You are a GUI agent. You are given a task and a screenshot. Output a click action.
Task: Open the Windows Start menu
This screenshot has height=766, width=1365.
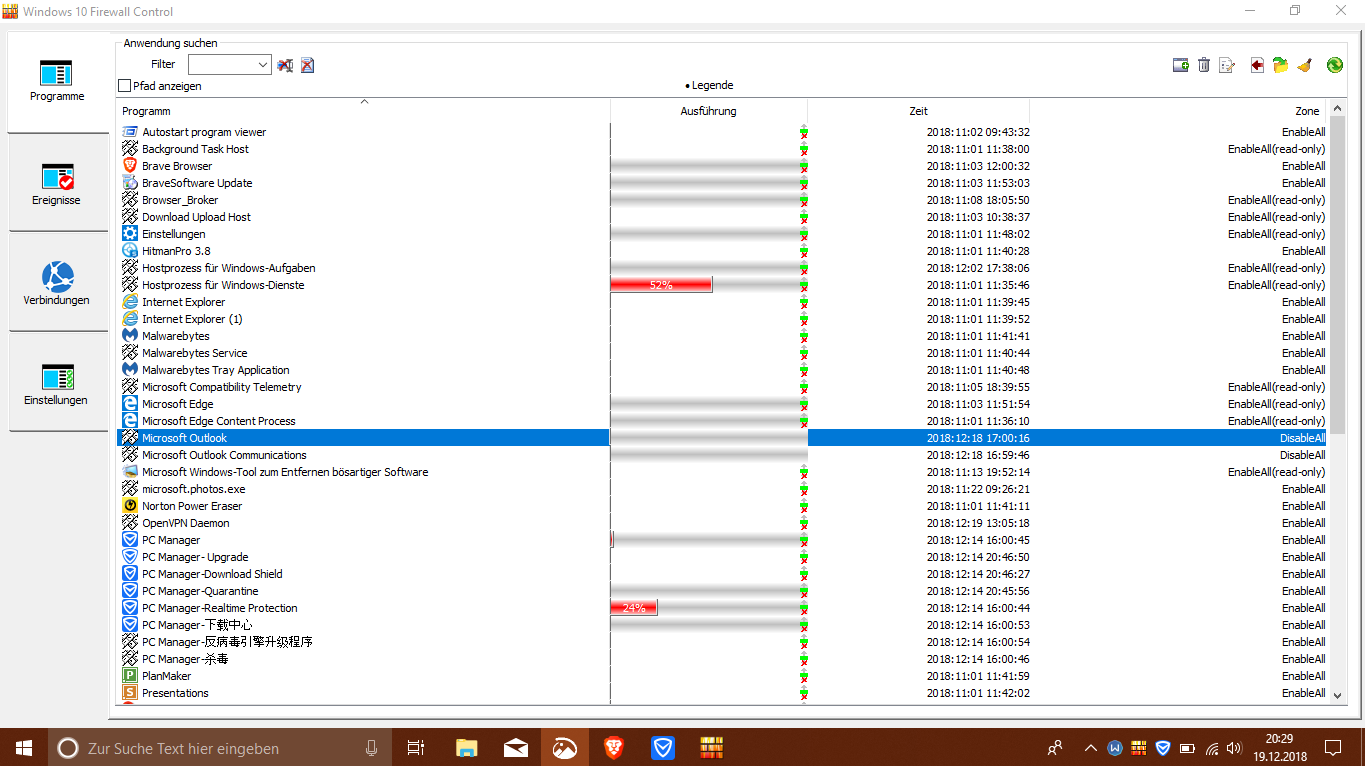pyautogui.click(x=24, y=747)
